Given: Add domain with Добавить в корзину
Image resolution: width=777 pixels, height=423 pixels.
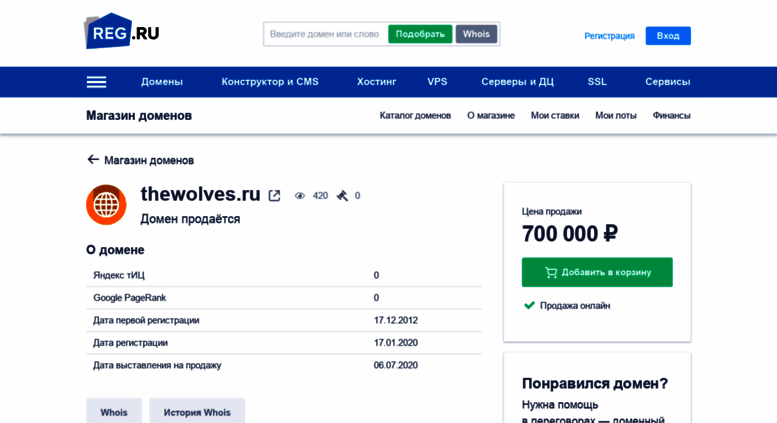Looking at the screenshot, I should pos(597,272).
